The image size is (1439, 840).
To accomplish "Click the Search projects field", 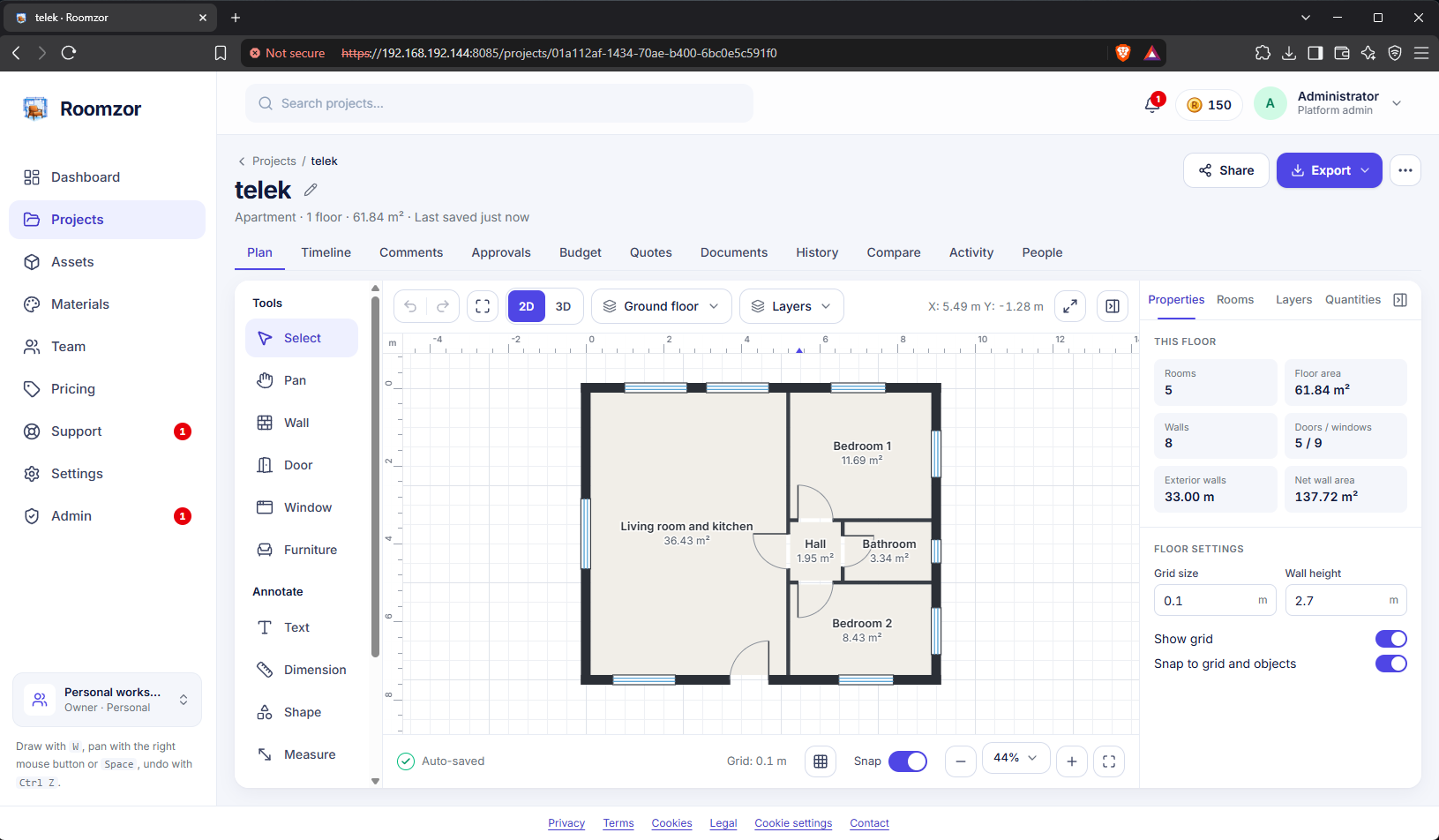I will pyautogui.click(x=499, y=103).
